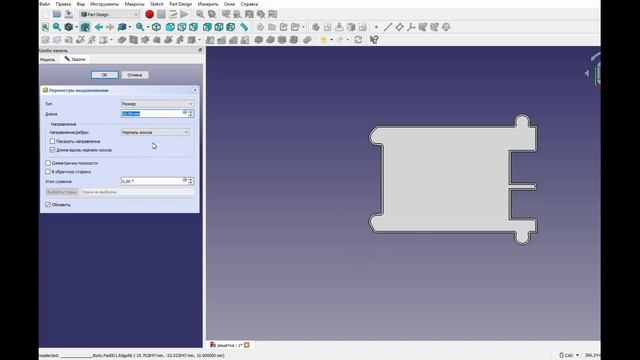
Task: Click the Go back green arrow
Action: click(99, 27)
